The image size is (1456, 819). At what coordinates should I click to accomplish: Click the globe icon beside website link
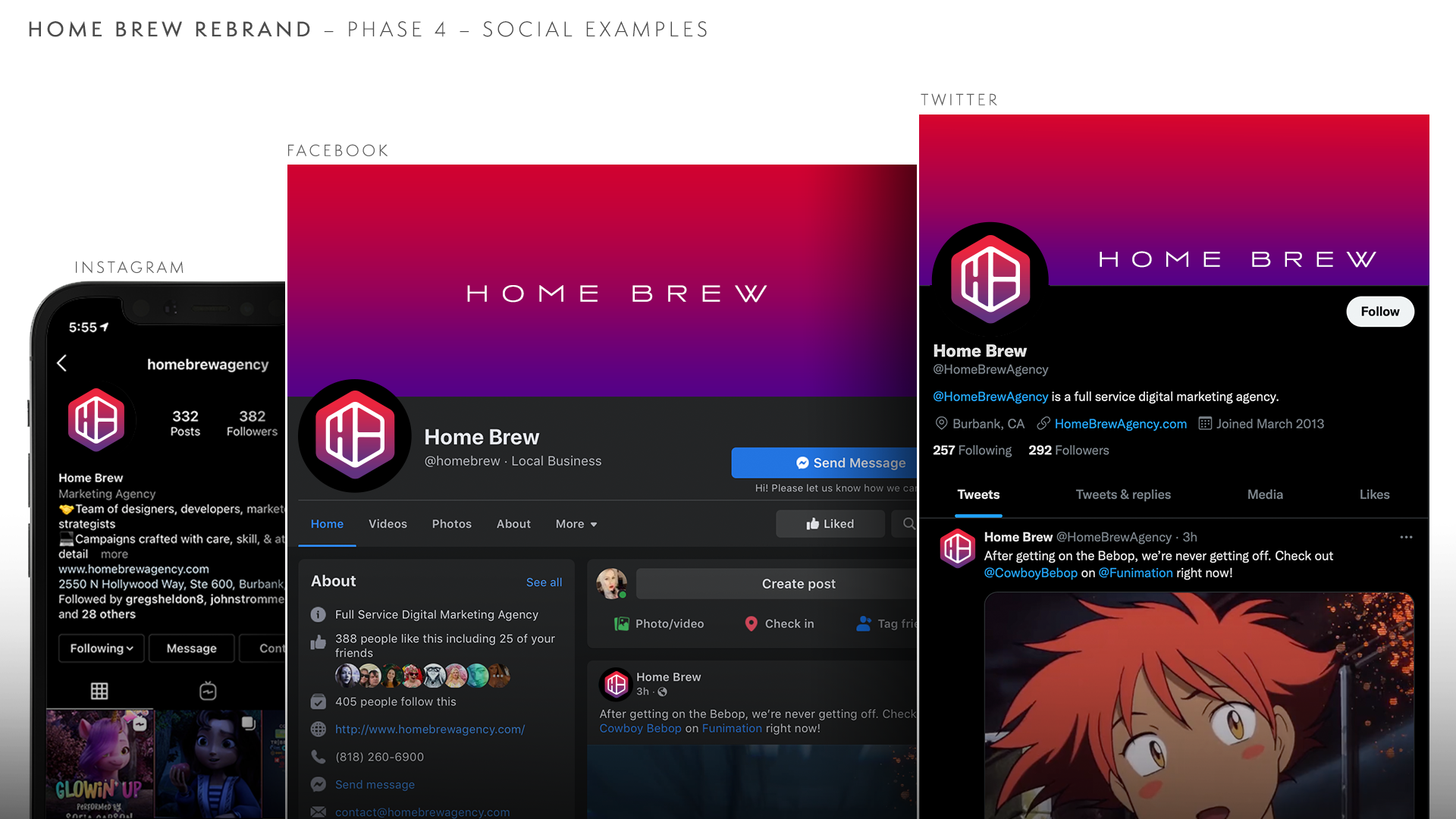[x=318, y=729]
